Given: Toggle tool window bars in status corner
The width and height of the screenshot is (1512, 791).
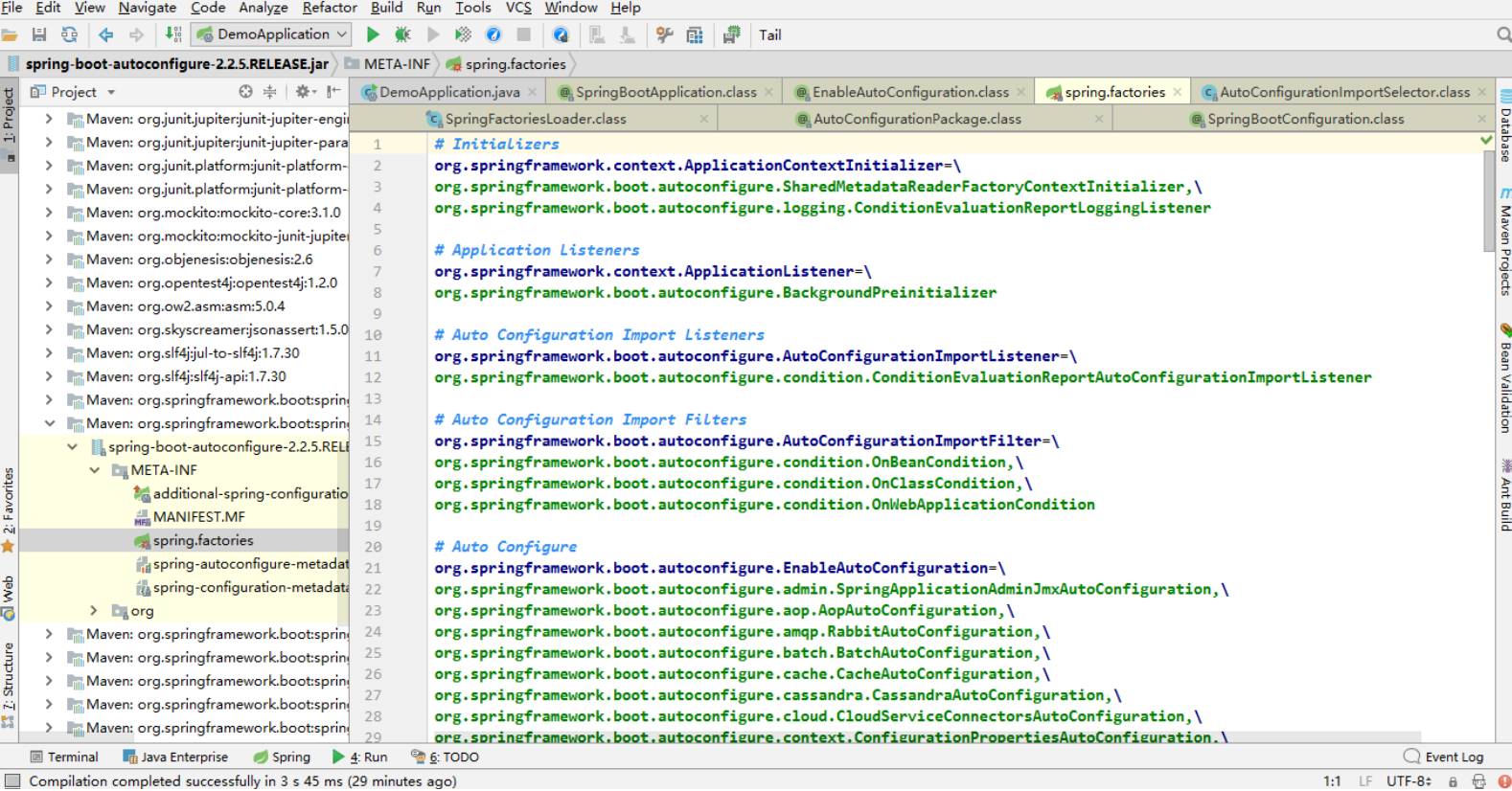Looking at the screenshot, I should point(11,781).
